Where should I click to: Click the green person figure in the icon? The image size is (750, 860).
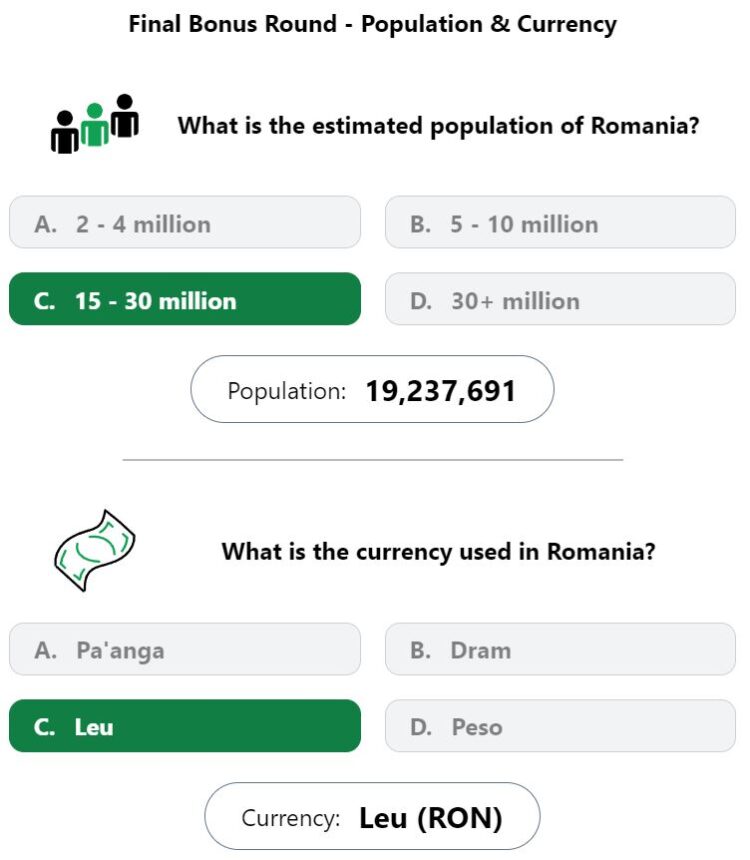94,125
